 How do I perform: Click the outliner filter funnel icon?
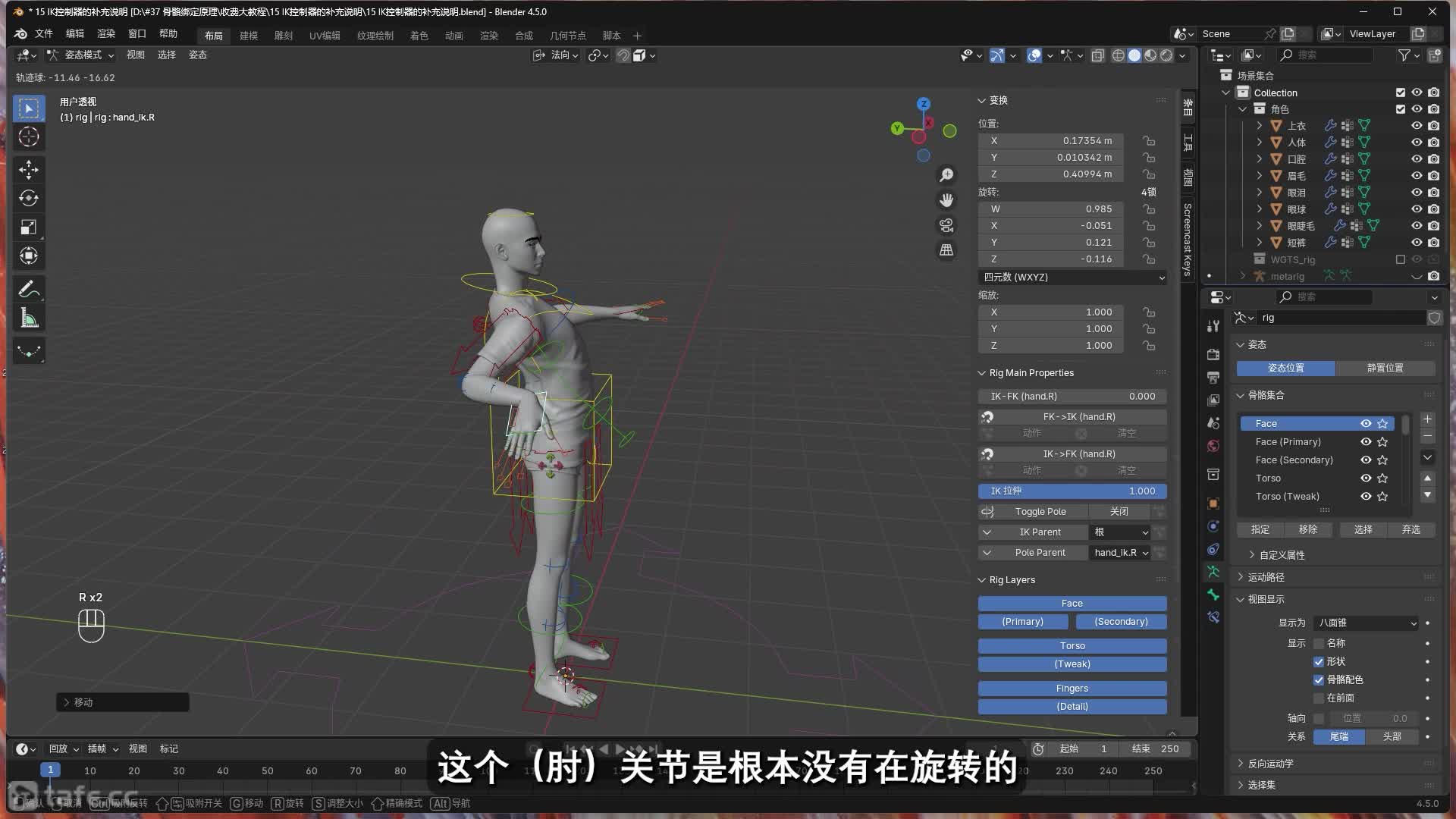pyautogui.click(x=1404, y=55)
